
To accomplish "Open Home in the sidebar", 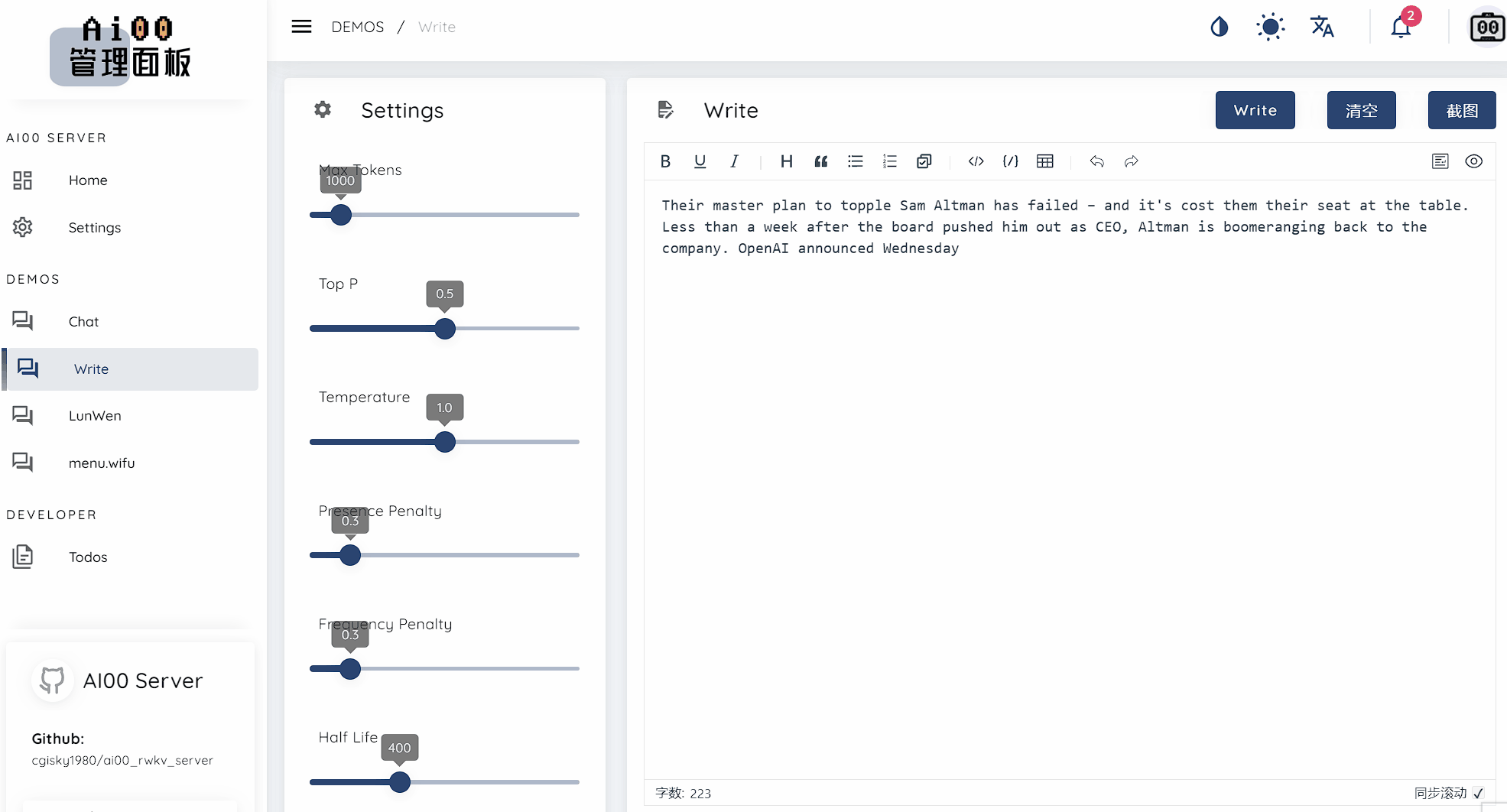I will [130, 180].
